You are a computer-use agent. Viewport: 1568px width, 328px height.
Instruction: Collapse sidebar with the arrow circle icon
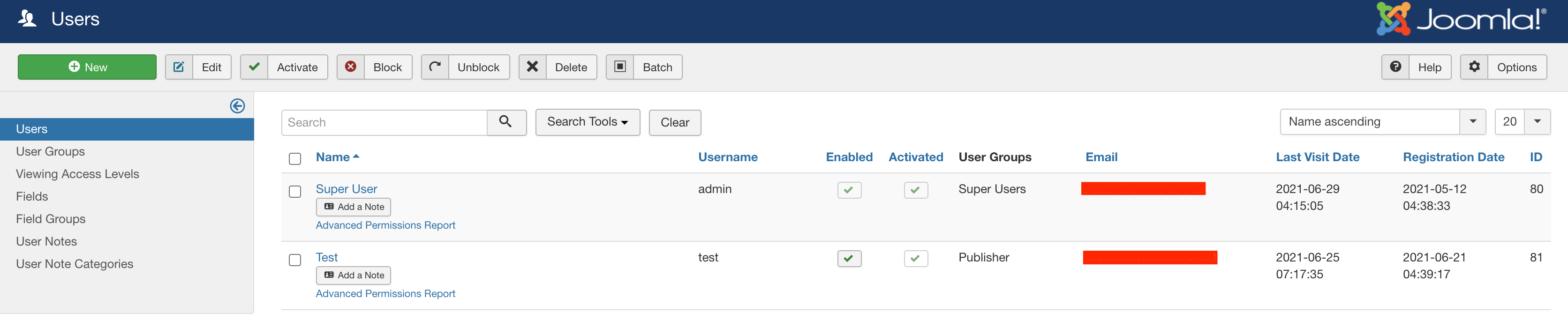pos(237,106)
